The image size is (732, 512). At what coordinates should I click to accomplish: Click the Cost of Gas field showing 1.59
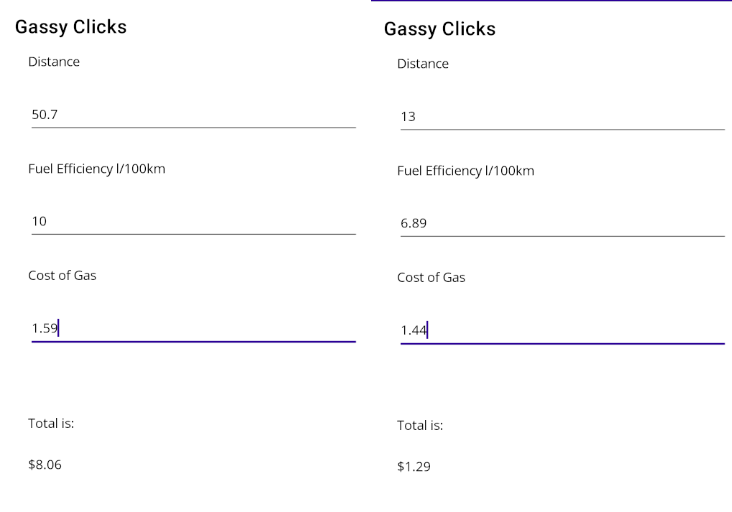(193, 328)
